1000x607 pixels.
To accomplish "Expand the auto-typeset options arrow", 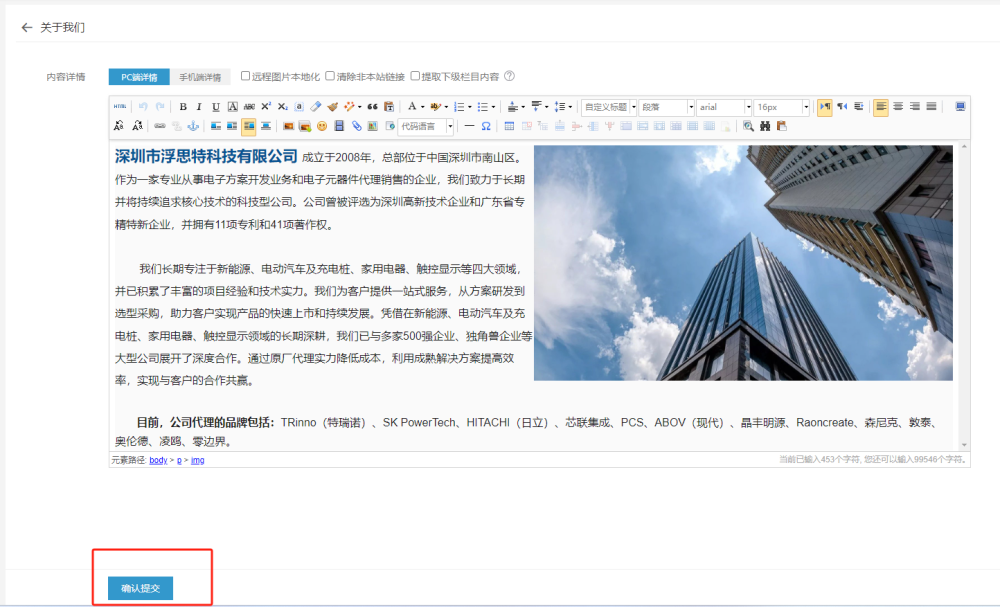I will click(360, 107).
